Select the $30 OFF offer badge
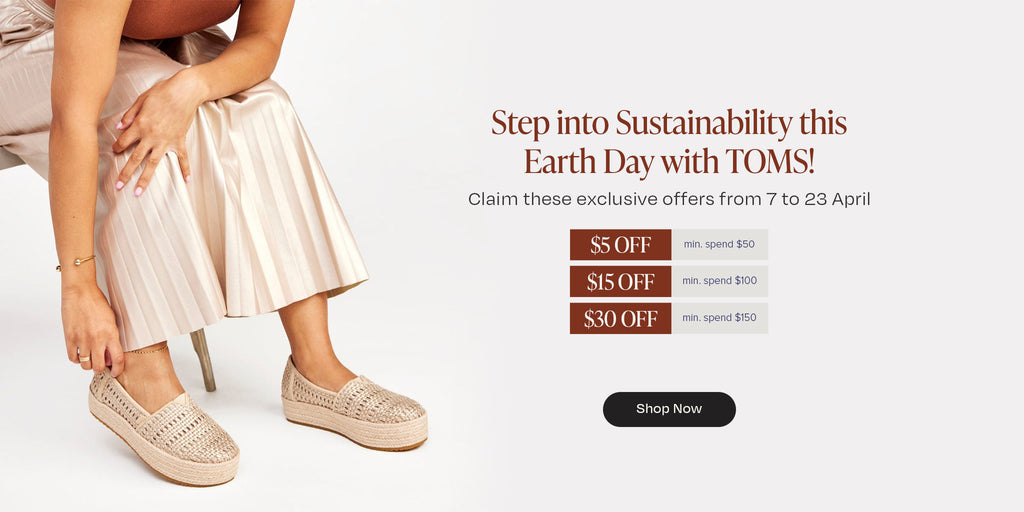Viewport: 1024px width, 512px height. click(620, 318)
